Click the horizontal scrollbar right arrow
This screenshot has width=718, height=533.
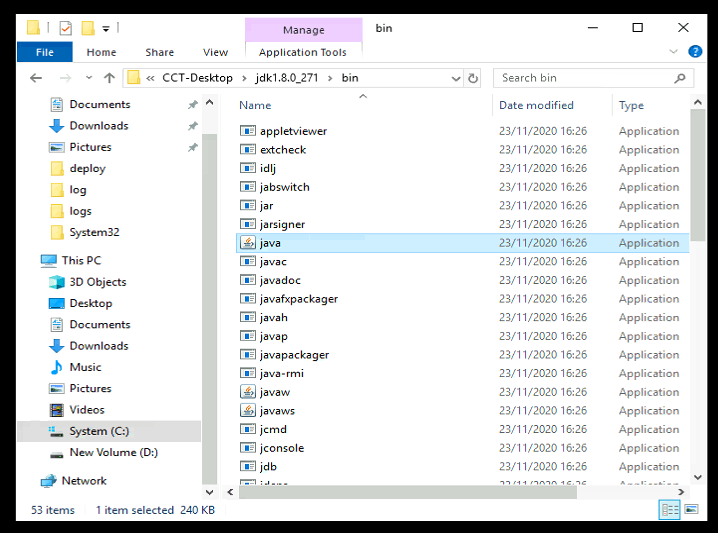[x=681, y=492]
